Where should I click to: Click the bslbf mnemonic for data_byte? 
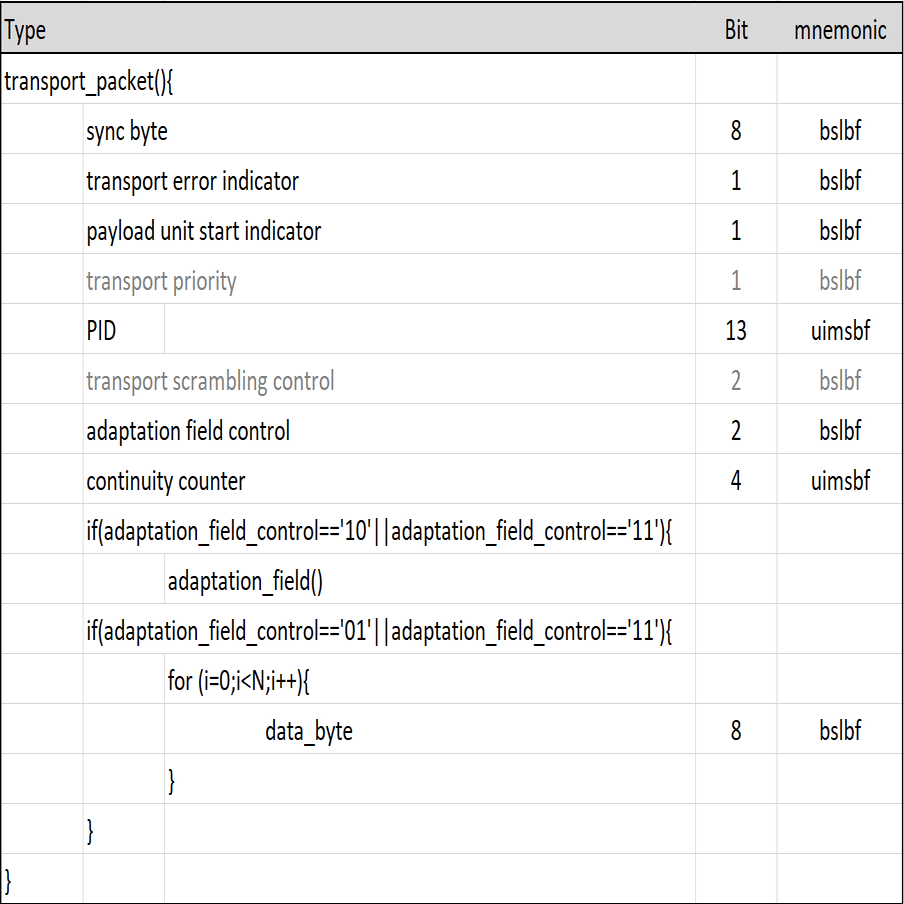tap(840, 730)
